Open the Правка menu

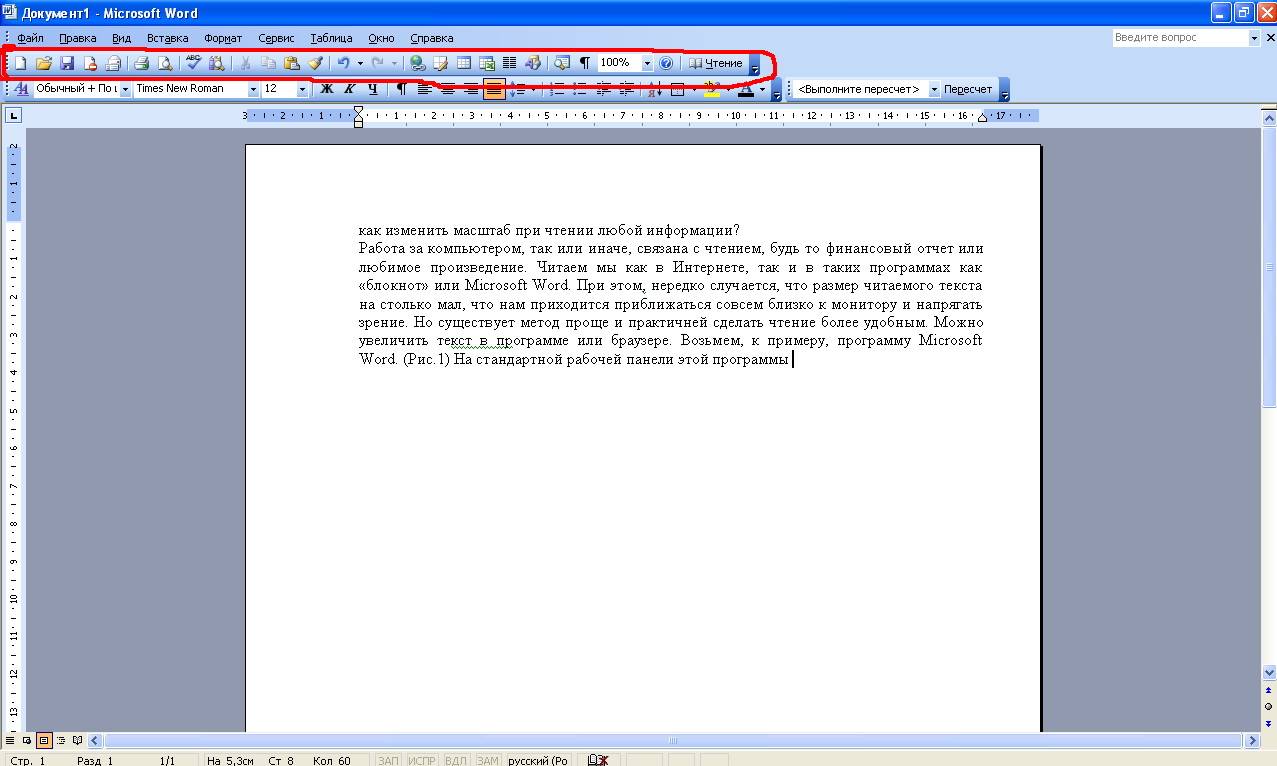coord(78,38)
